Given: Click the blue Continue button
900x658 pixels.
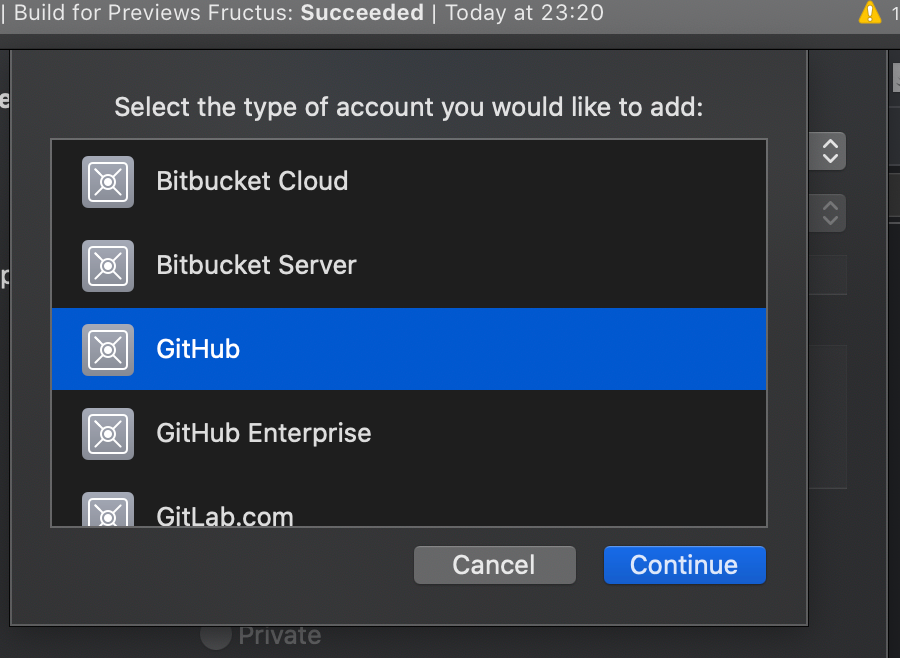Looking at the screenshot, I should pyautogui.click(x=685, y=565).
